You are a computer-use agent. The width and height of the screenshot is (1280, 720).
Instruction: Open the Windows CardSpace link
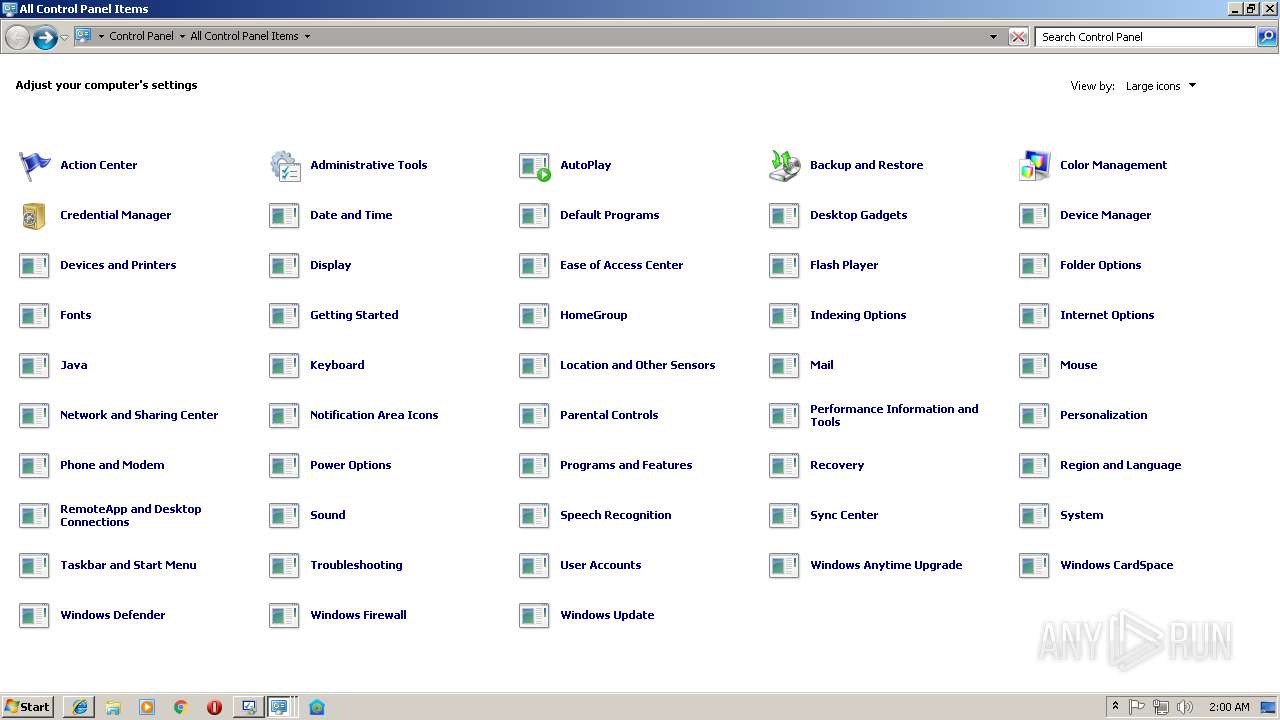(1116, 565)
